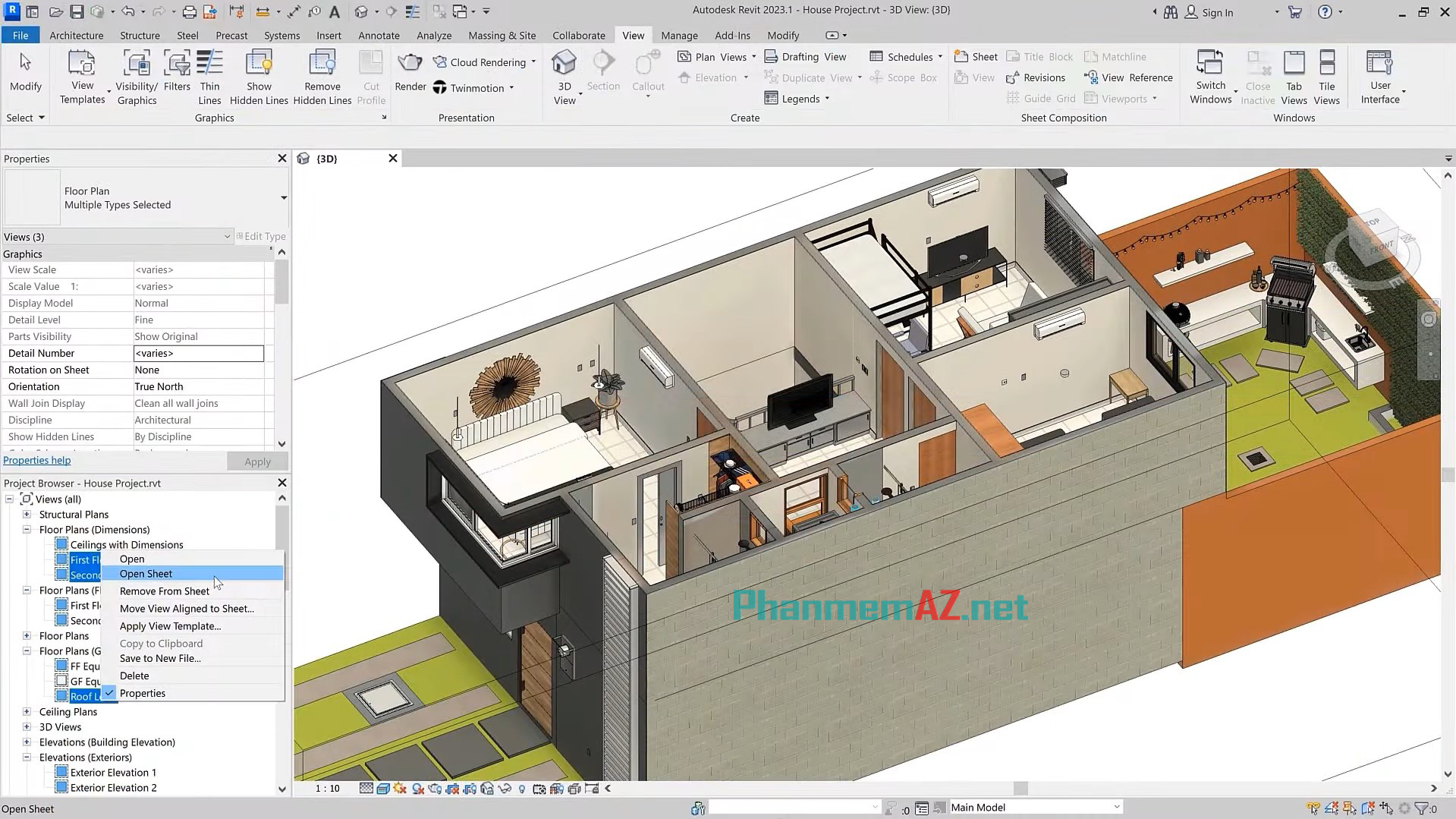Set Detail Level field showing <varies>

tap(198, 353)
